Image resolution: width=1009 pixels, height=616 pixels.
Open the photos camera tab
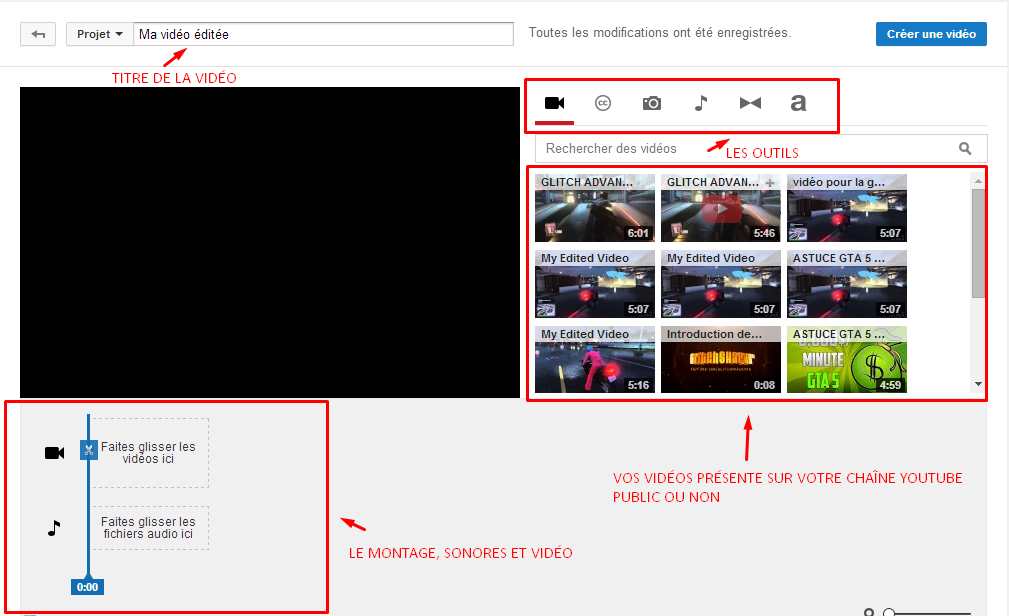coord(652,103)
